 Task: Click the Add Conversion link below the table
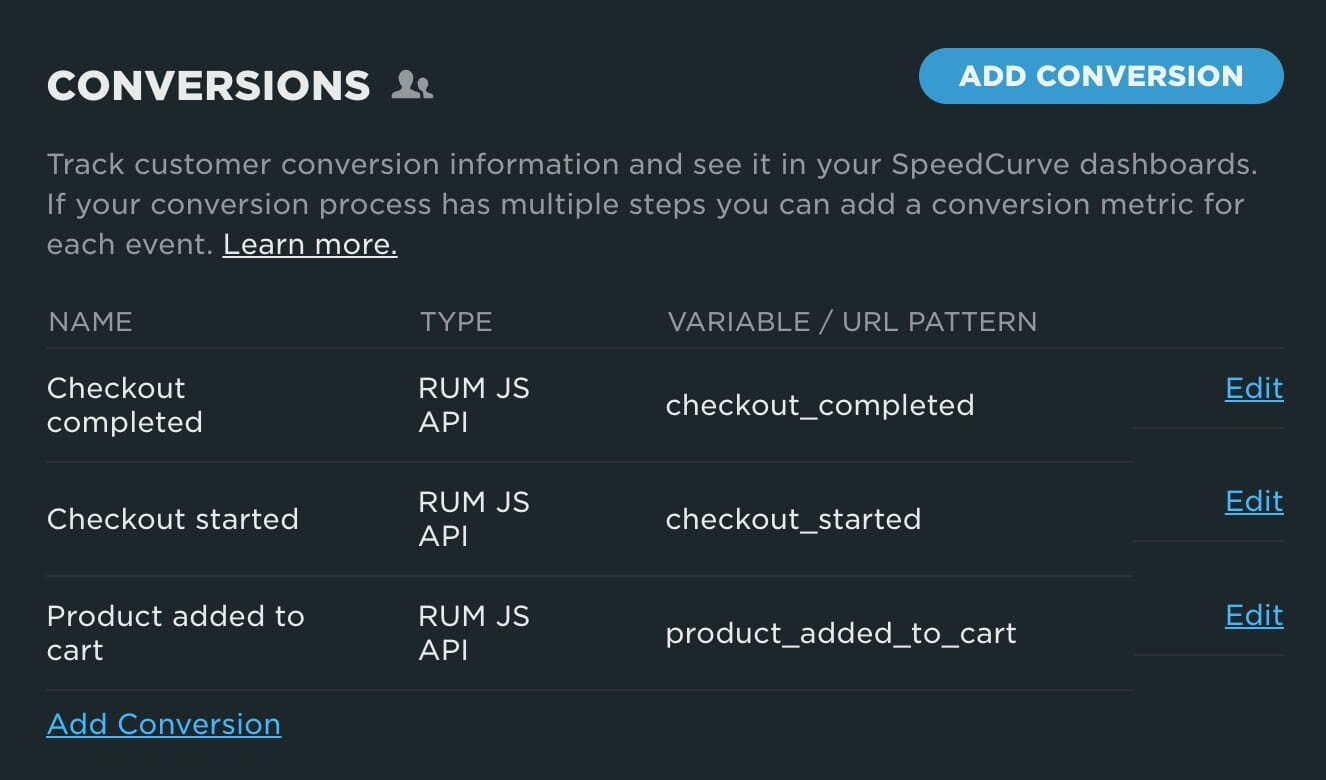(164, 724)
